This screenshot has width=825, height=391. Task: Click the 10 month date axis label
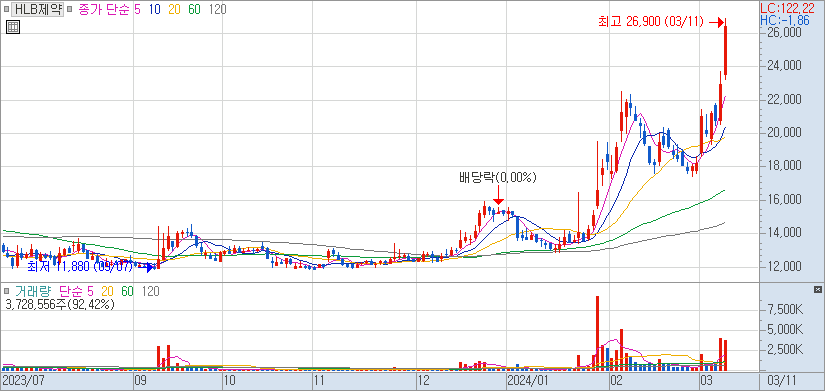point(229,380)
